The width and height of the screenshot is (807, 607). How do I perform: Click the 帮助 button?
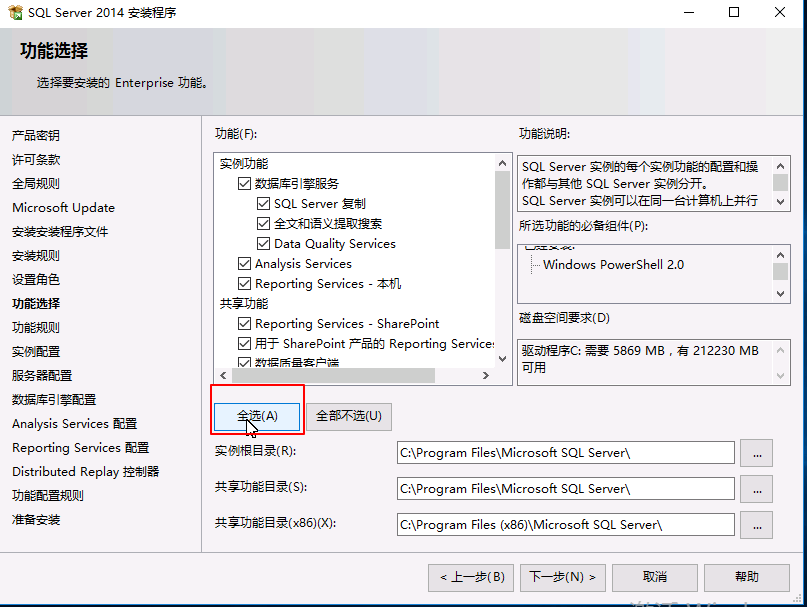(746, 577)
